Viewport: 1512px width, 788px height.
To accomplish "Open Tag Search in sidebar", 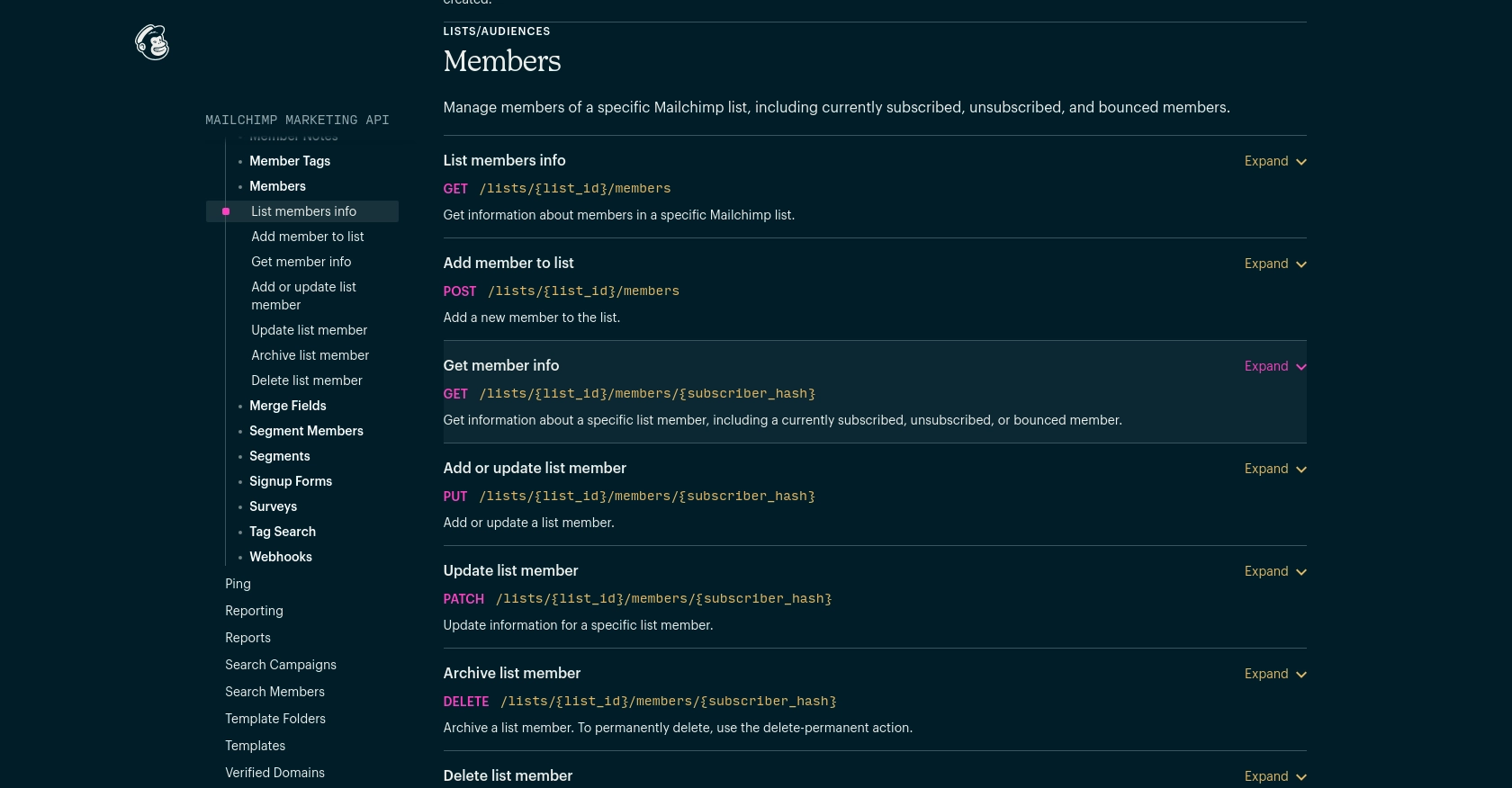I will click(x=283, y=532).
